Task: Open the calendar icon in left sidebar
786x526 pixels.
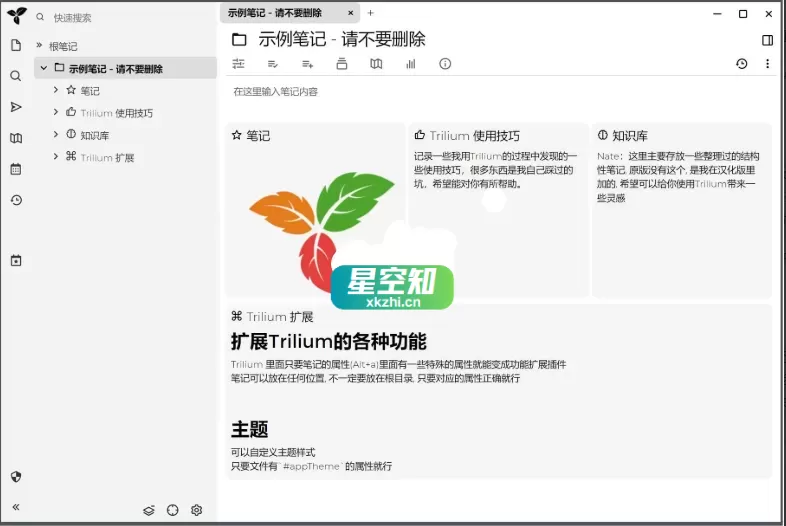Action: (16, 169)
